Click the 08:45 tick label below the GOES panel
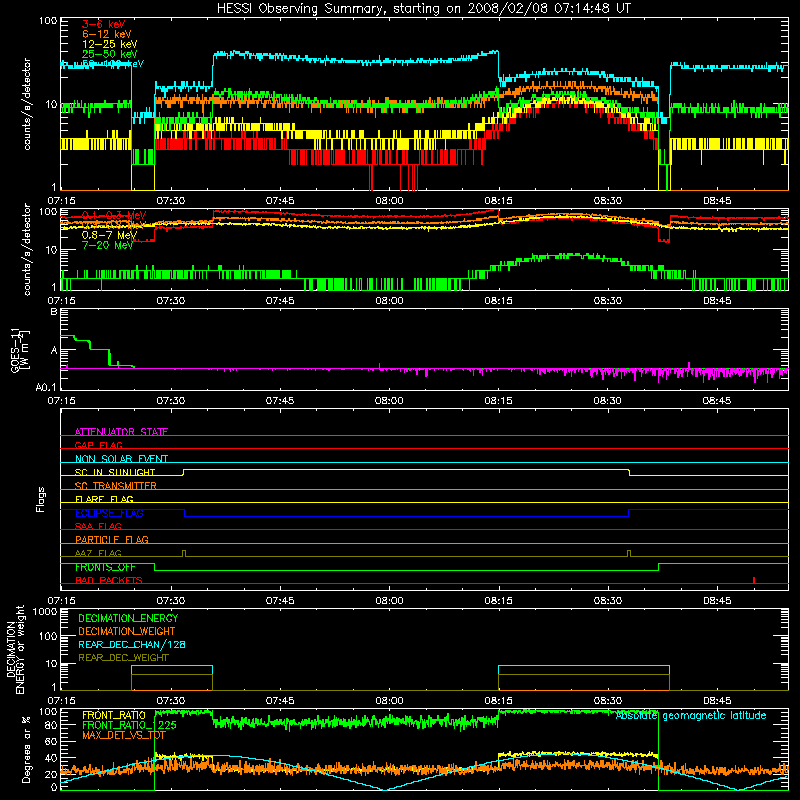The width and height of the screenshot is (800, 800). click(716, 401)
